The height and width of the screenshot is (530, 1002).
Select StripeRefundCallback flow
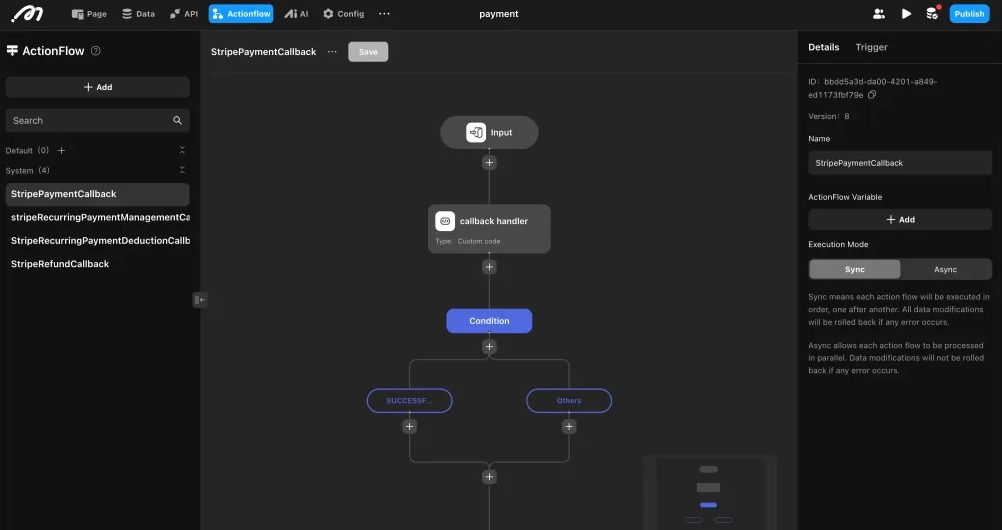point(98,263)
